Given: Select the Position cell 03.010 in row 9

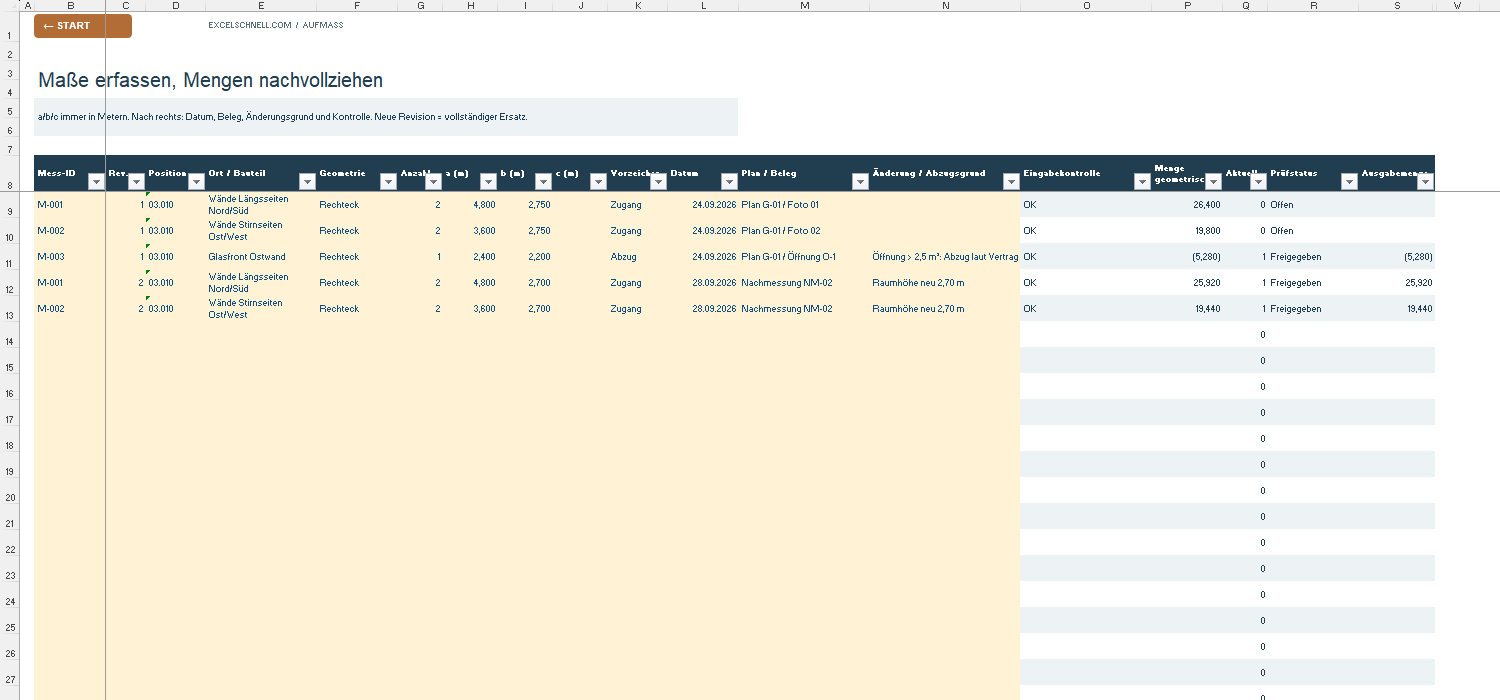Looking at the screenshot, I should pyautogui.click(x=175, y=205).
